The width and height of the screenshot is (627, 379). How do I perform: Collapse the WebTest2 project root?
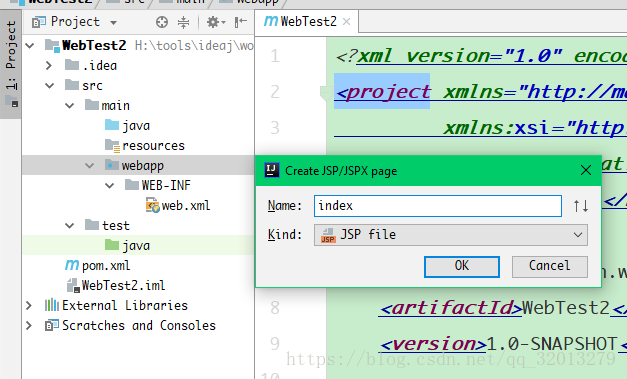(30, 46)
